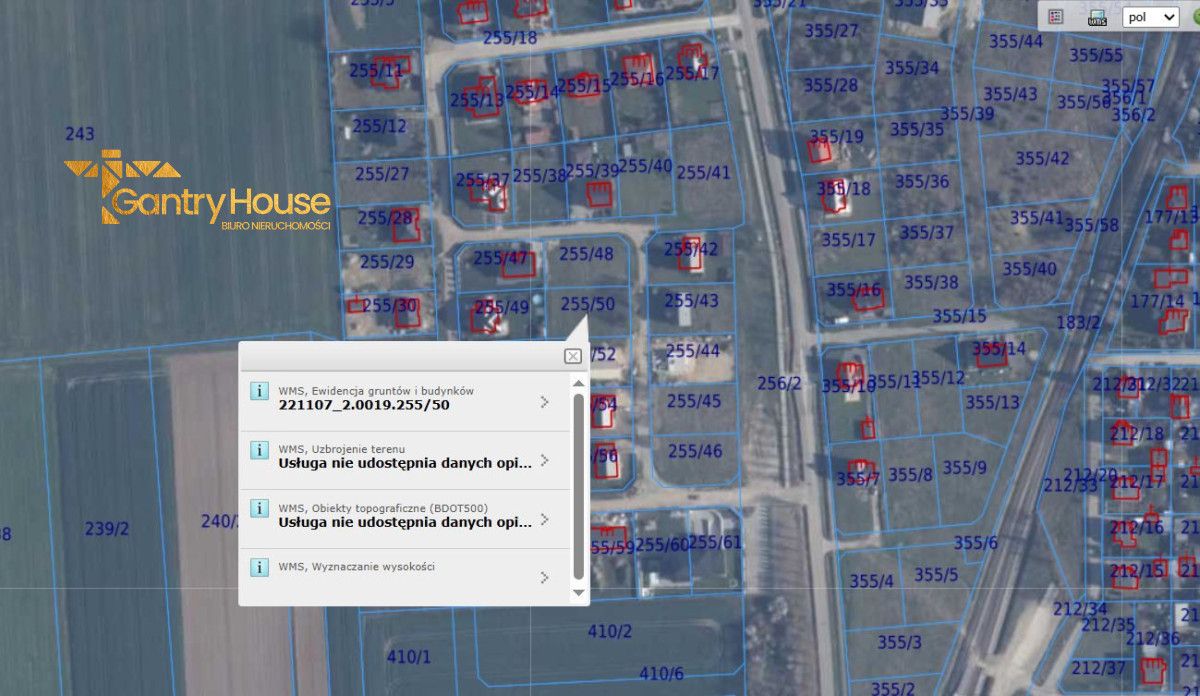Click the large field parcel 243
This screenshot has height=696, width=1200.
pos(80,134)
